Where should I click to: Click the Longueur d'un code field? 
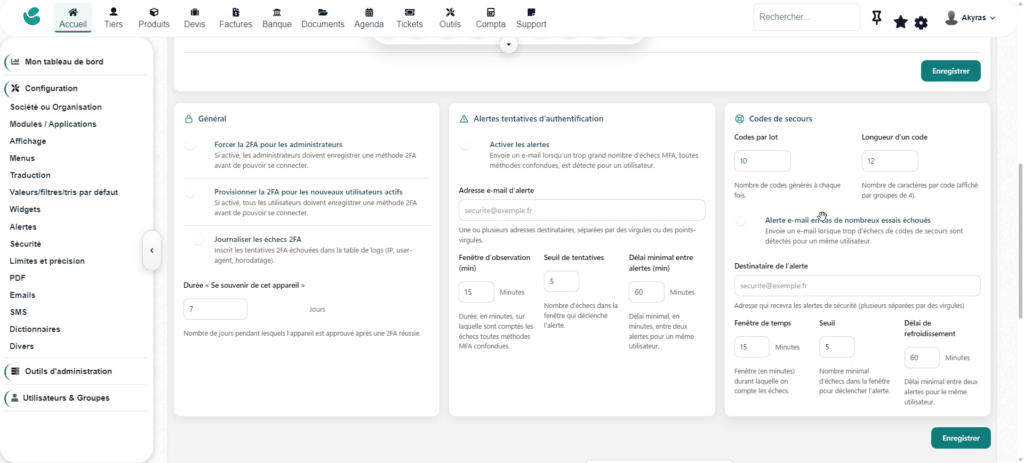coord(889,161)
